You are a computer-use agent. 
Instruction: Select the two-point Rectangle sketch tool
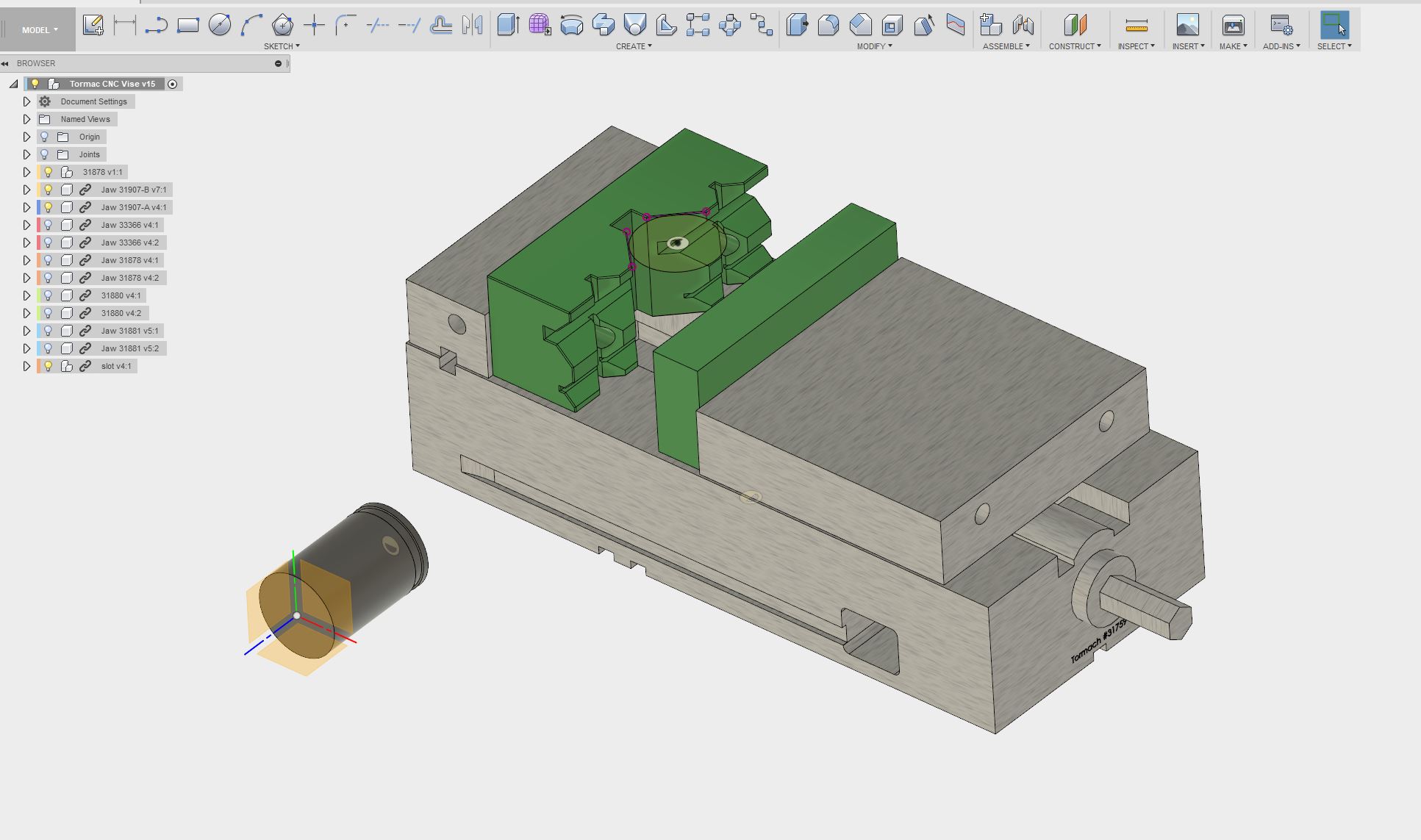[188, 25]
